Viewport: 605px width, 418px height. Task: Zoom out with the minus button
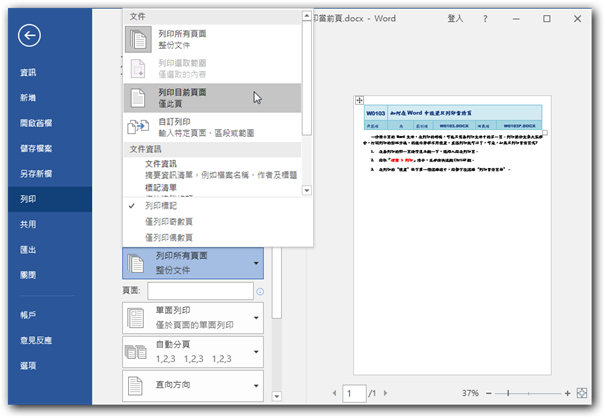[488, 393]
